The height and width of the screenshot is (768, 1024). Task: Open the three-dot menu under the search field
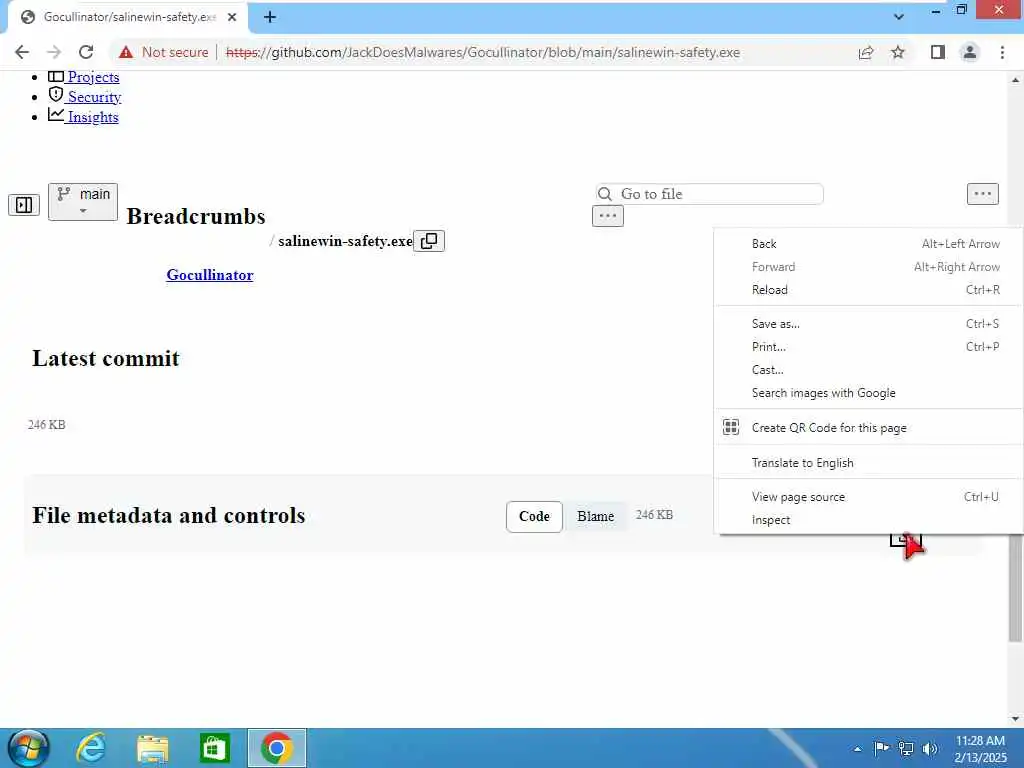608,216
